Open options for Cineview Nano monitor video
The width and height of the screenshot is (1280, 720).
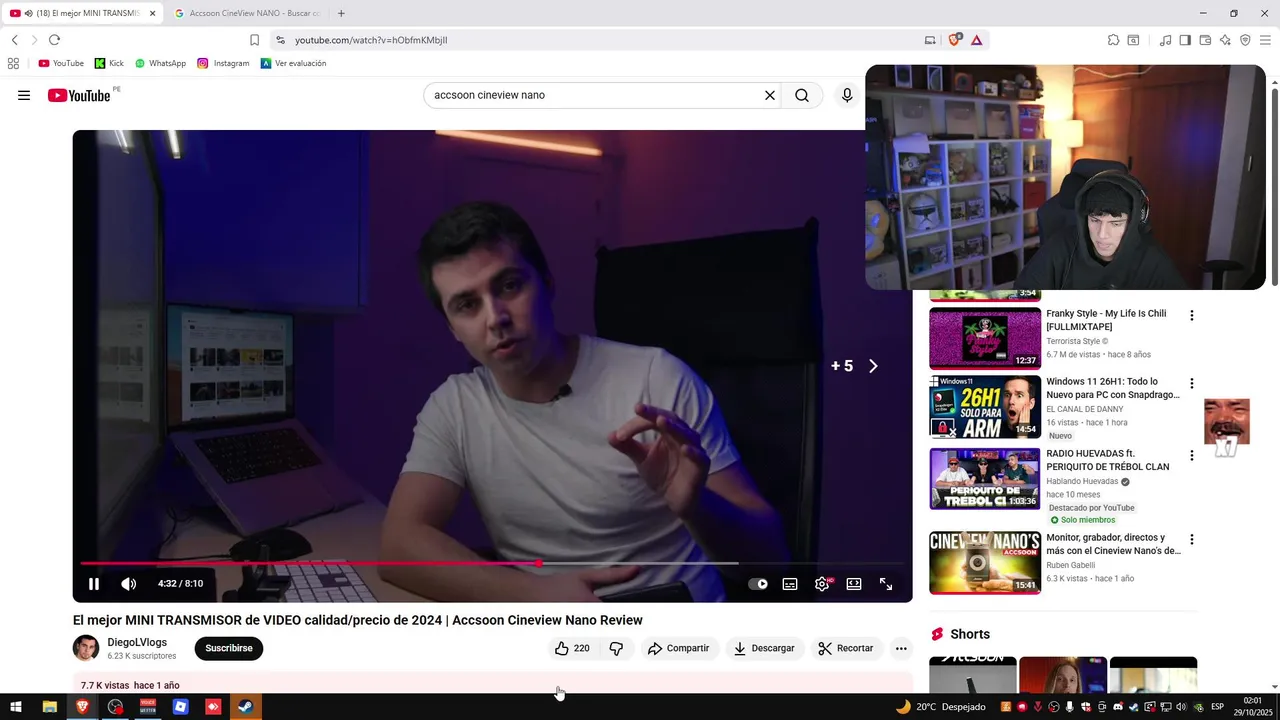tap(1191, 539)
